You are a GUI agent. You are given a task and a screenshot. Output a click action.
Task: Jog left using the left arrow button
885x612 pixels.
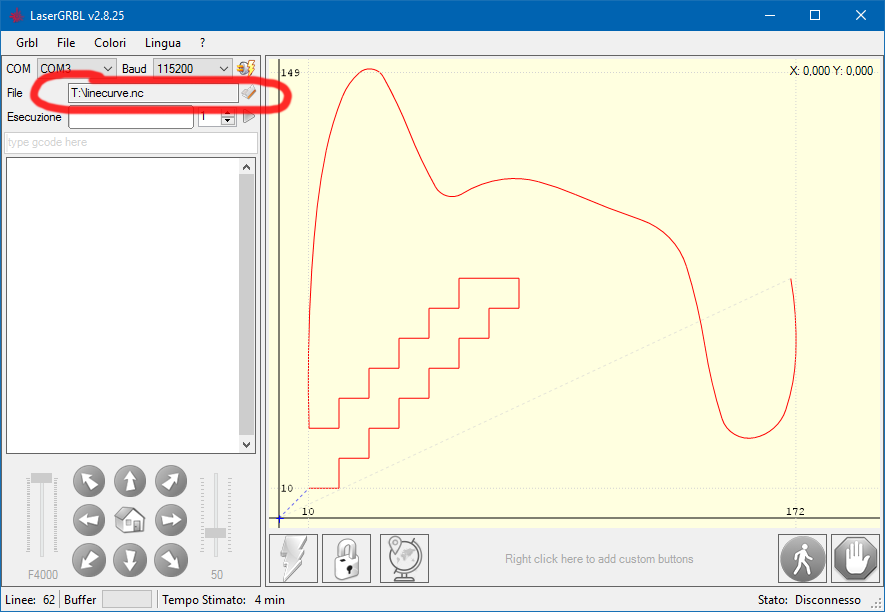tap(90, 520)
